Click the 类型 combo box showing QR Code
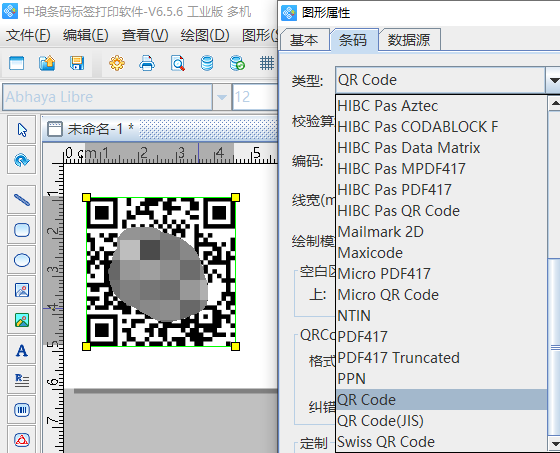560x453 pixels. click(x=440, y=80)
